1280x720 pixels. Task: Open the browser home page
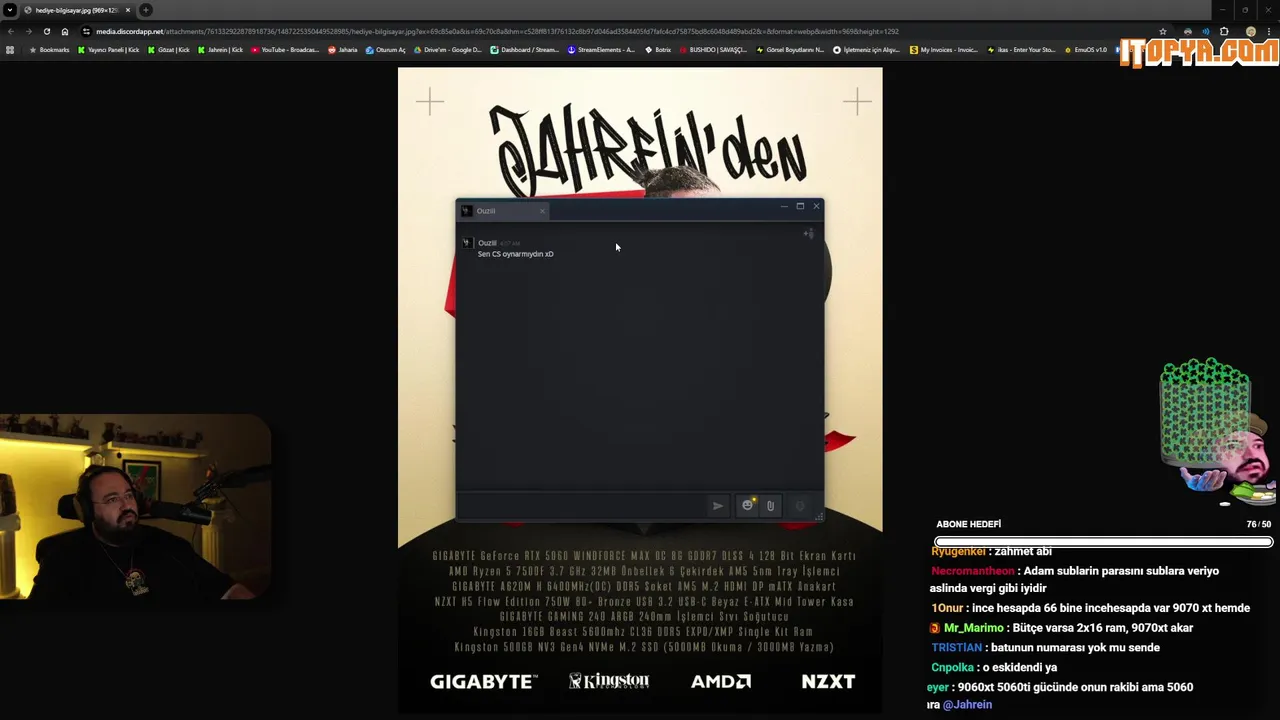[x=65, y=31]
